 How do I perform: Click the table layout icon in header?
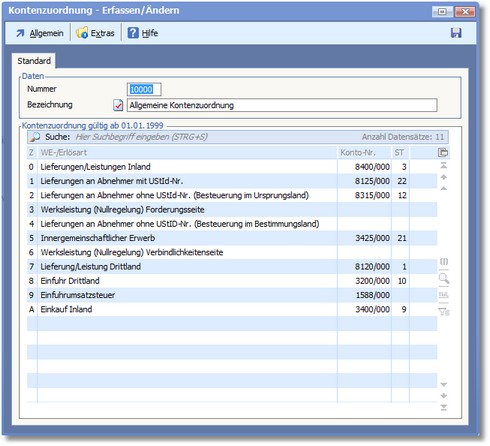443,153
